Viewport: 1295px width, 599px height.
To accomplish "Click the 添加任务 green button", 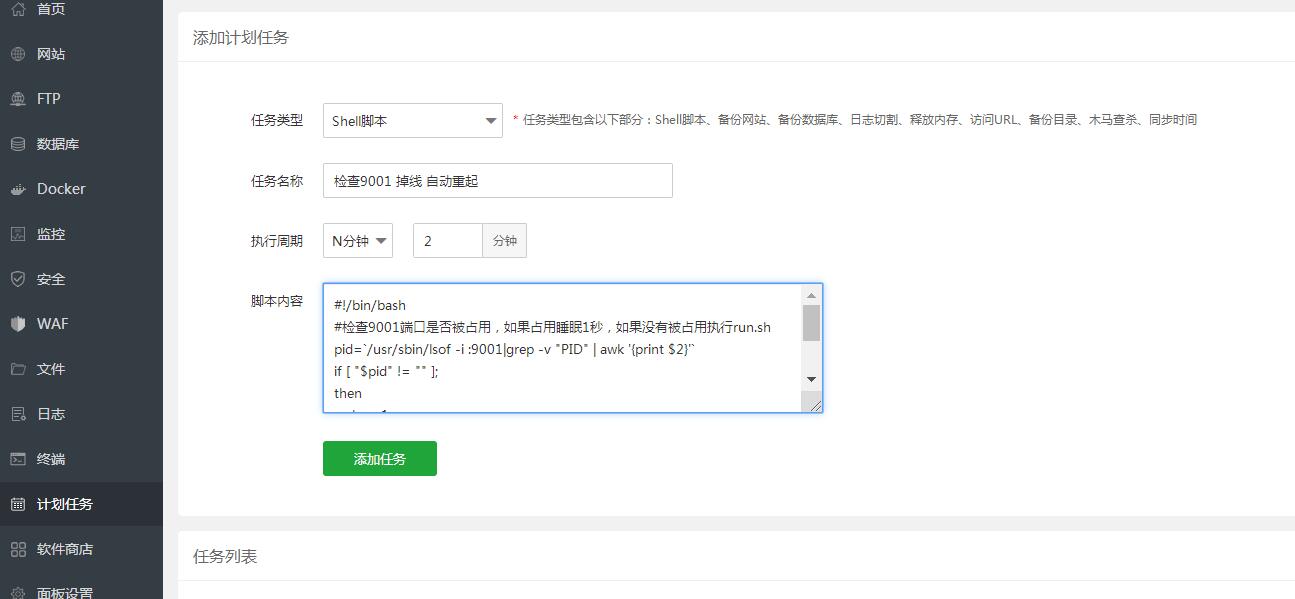I will click(x=380, y=459).
